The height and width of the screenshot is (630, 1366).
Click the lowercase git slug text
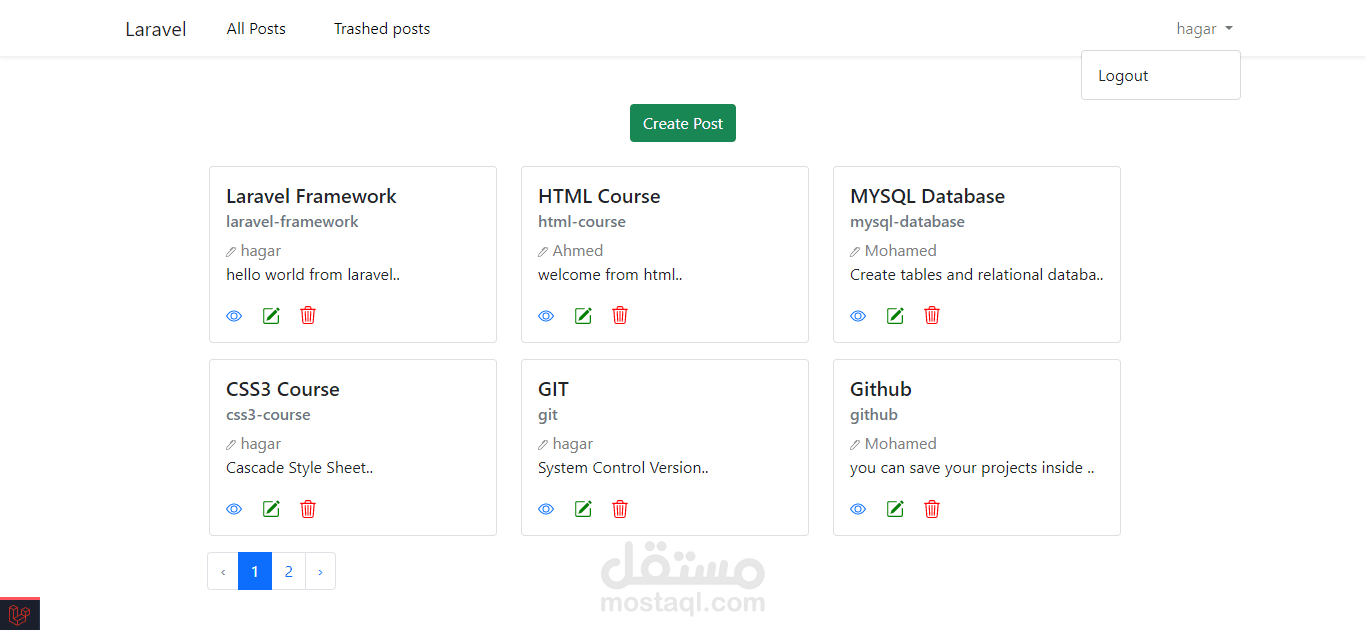tap(548, 415)
